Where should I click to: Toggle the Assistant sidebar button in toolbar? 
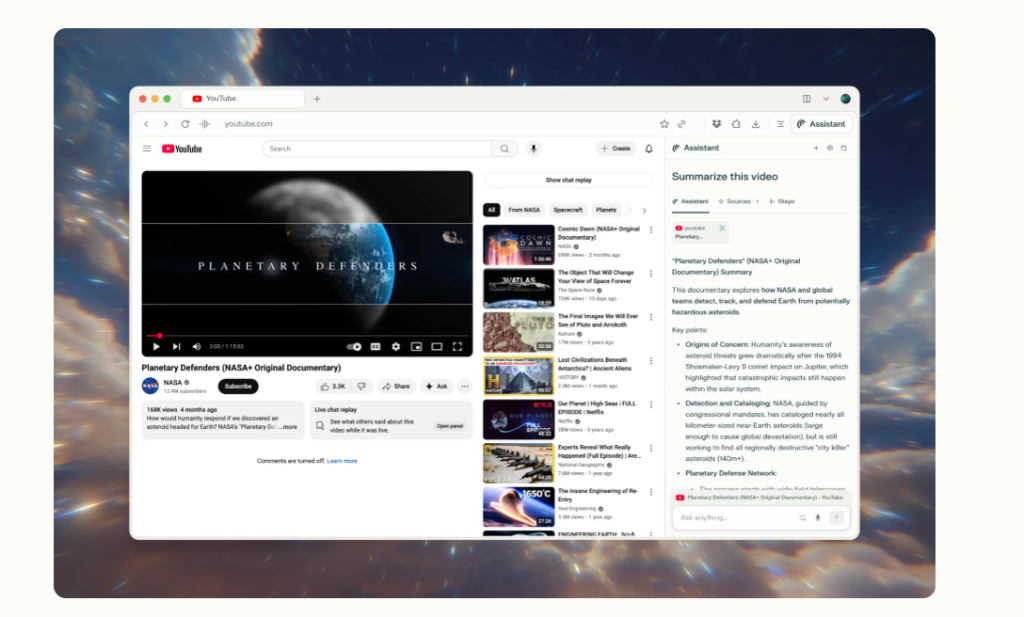(821, 124)
